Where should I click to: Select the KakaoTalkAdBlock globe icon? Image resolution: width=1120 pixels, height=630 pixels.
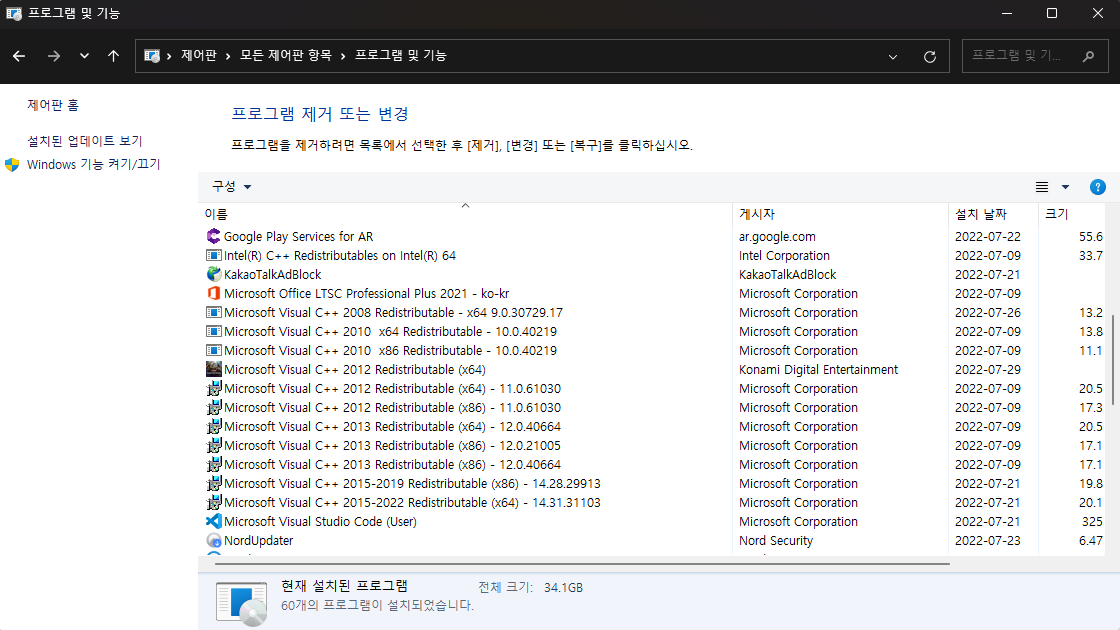coord(214,274)
